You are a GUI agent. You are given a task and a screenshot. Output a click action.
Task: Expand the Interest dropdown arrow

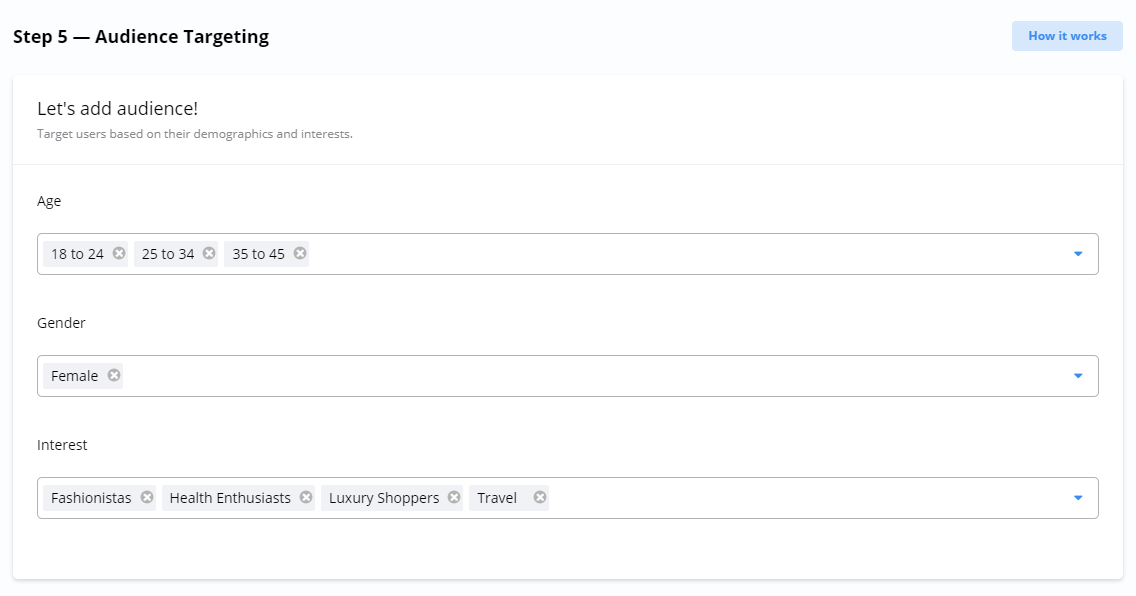coord(1078,498)
